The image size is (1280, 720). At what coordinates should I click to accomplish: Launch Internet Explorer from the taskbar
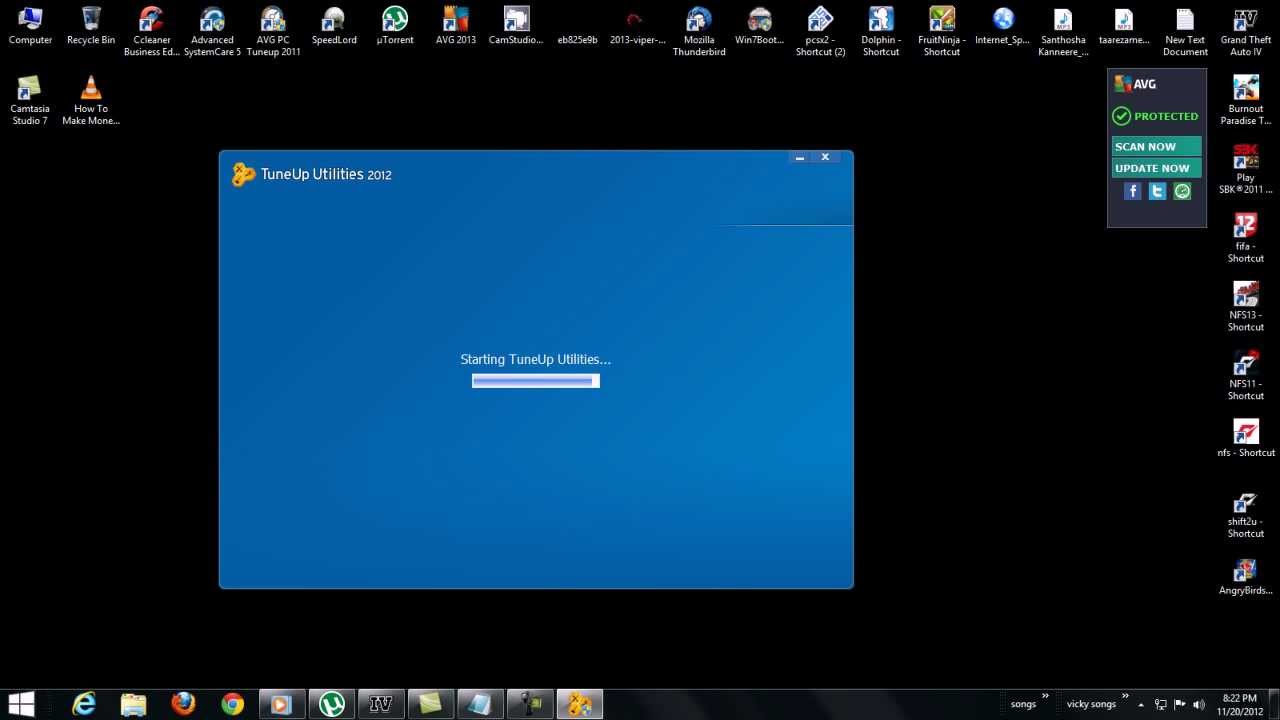click(84, 704)
